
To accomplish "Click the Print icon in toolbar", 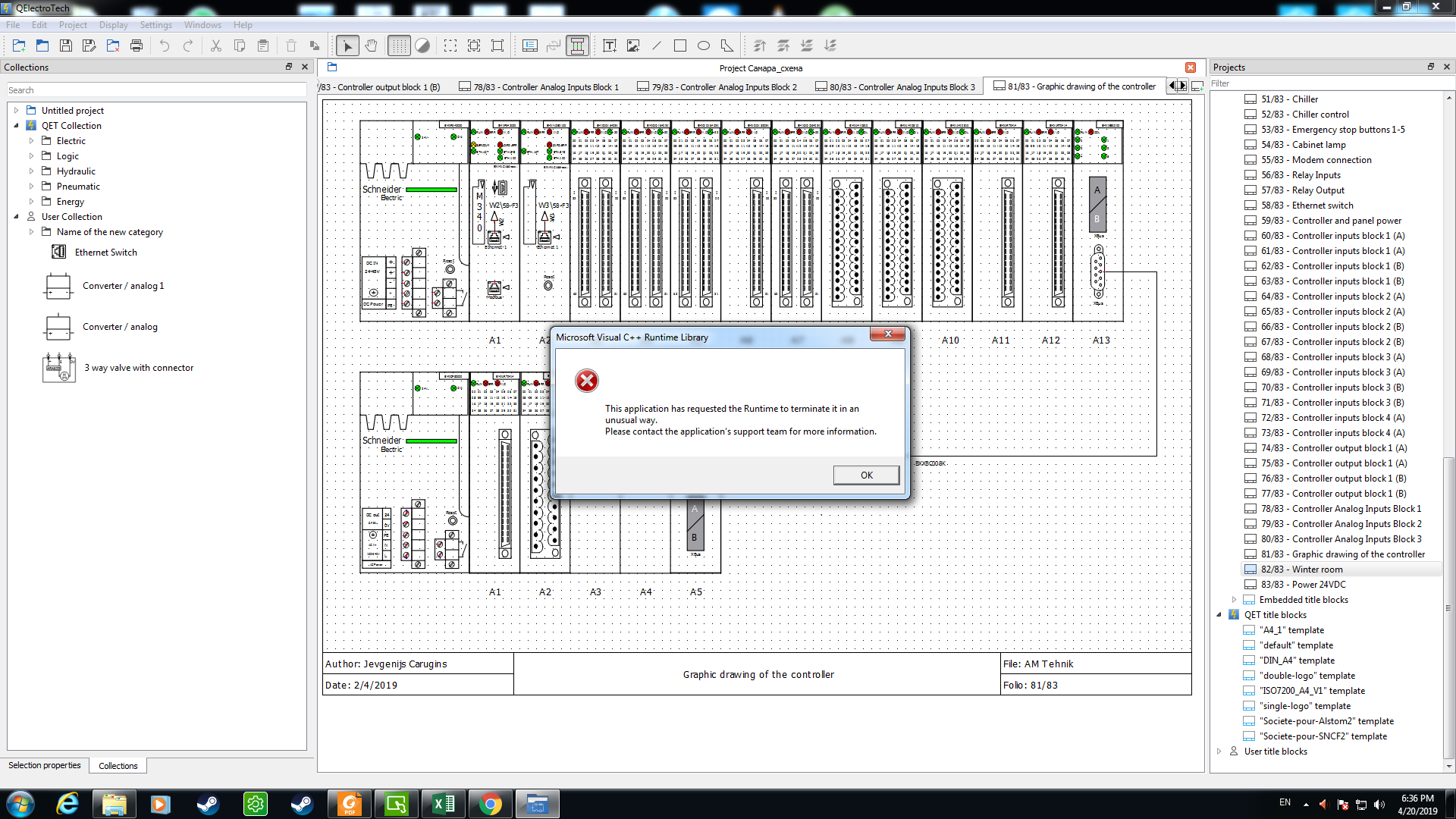I will pos(136,46).
